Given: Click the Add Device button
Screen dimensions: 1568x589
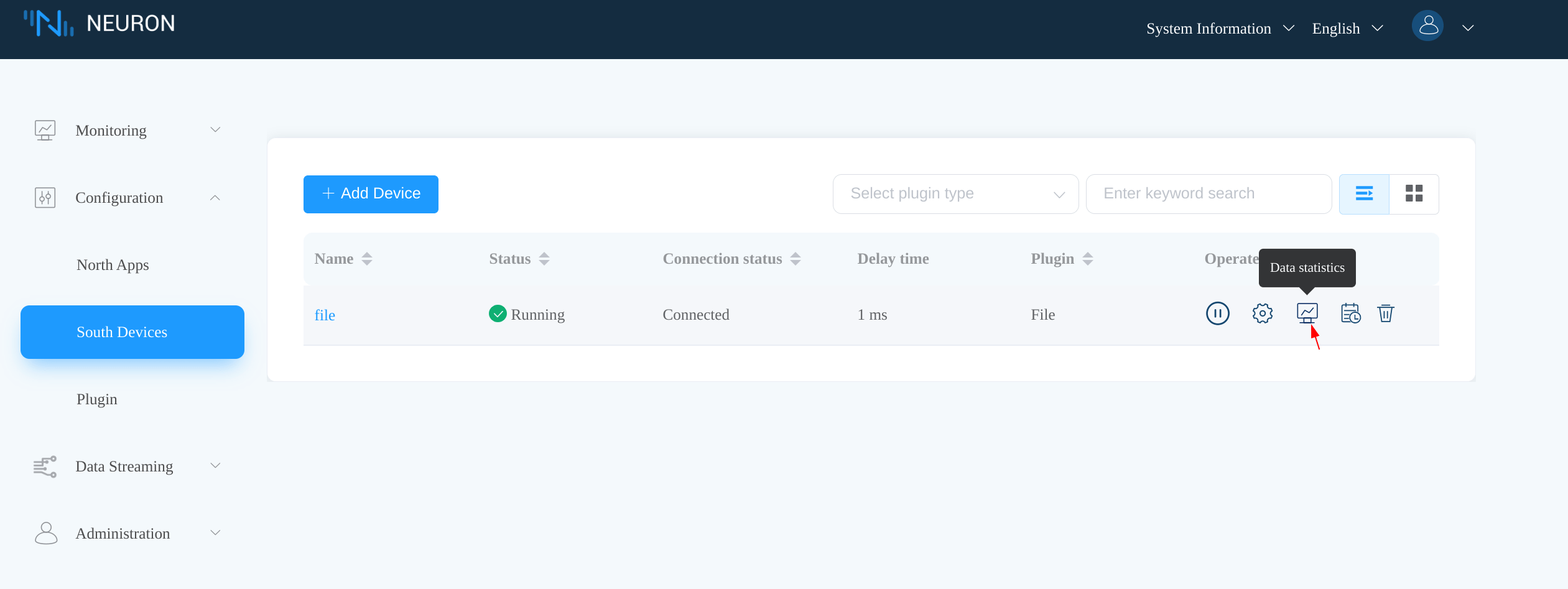Looking at the screenshot, I should click(x=370, y=193).
